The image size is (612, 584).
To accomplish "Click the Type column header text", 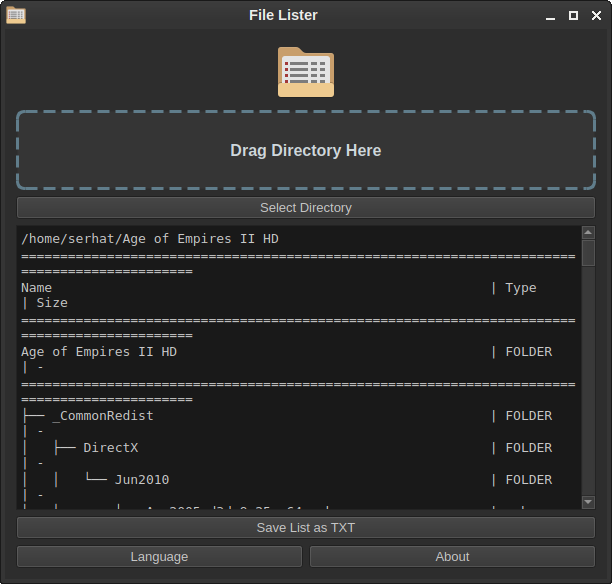I will coord(521,287).
